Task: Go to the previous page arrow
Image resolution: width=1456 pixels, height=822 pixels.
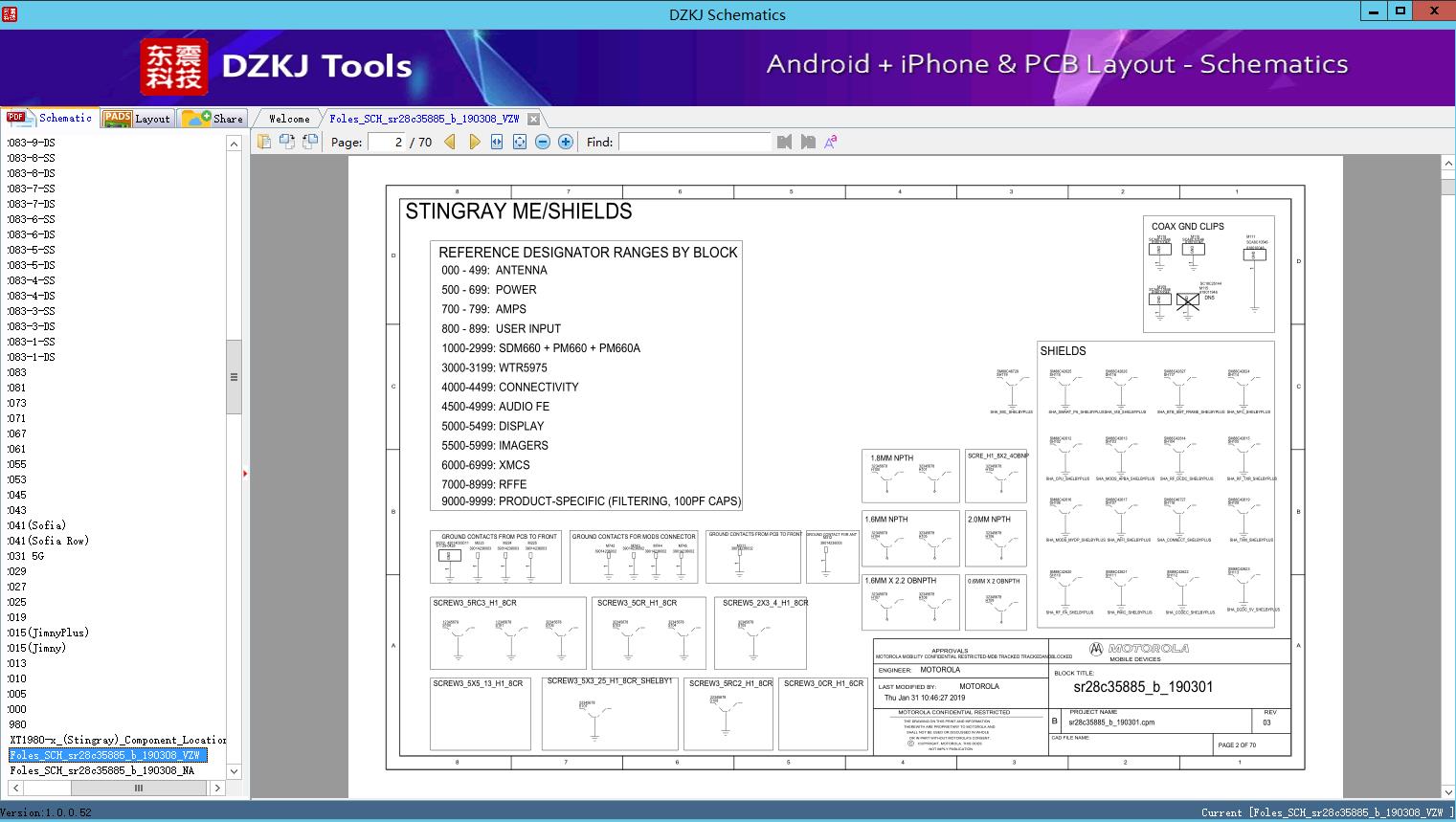Action: 451,142
